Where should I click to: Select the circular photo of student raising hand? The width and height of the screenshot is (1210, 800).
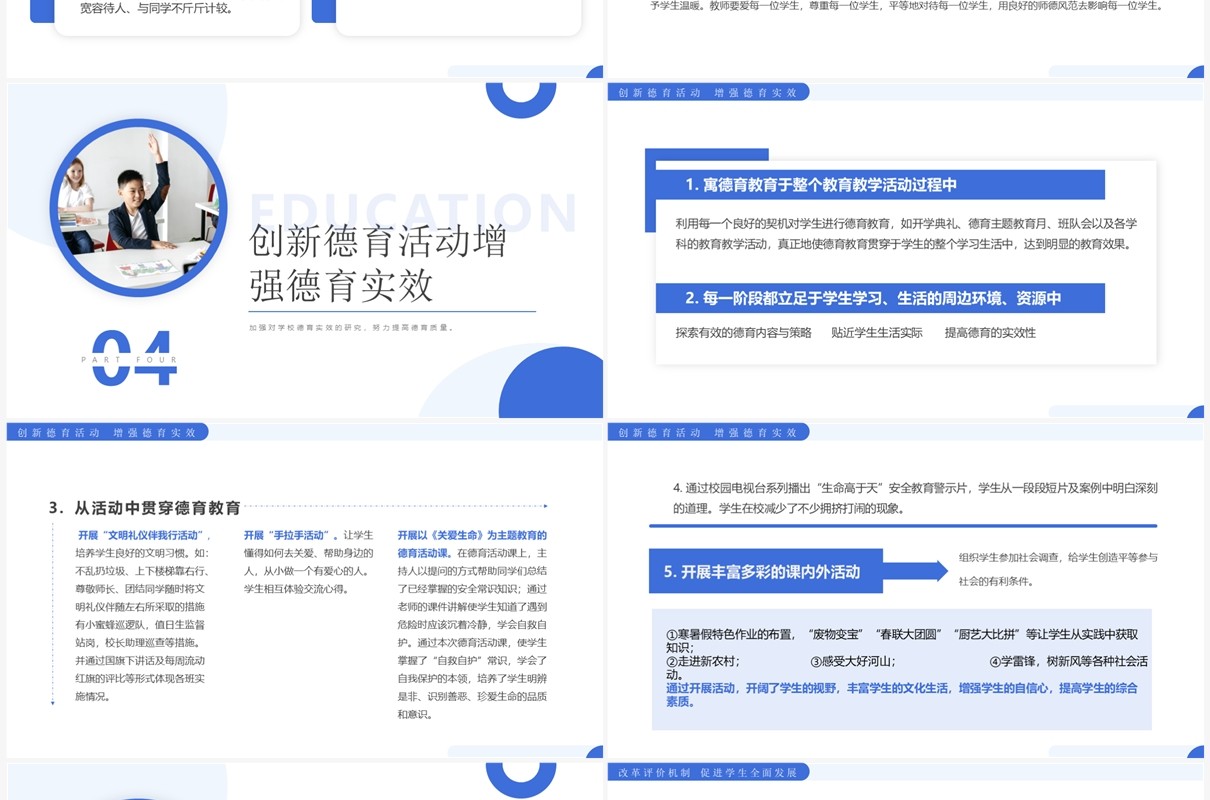tap(138, 207)
